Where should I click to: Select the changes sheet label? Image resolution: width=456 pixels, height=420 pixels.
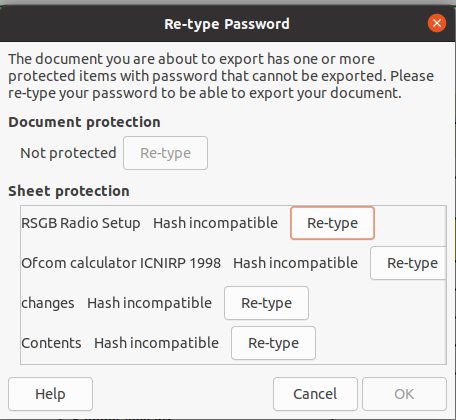click(x=48, y=303)
